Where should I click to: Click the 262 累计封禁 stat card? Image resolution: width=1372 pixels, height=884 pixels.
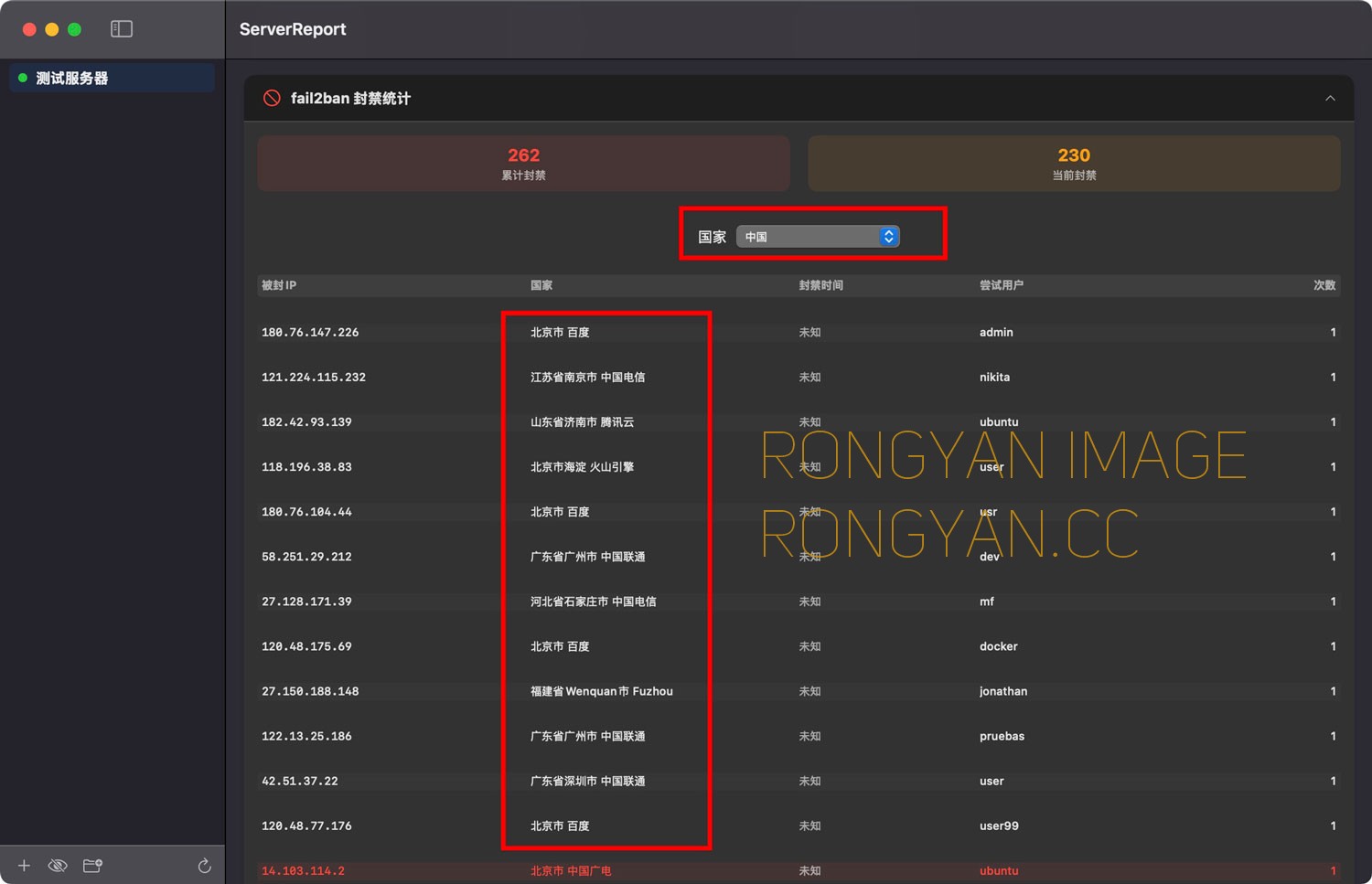click(x=523, y=164)
